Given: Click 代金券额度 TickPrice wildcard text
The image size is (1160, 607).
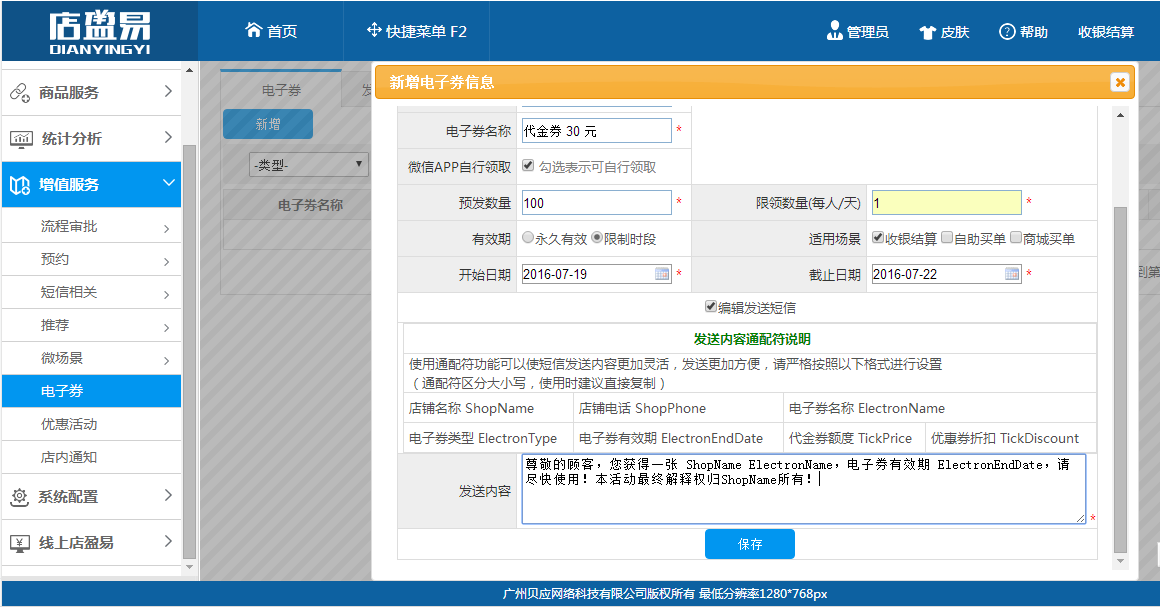Looking at the screenshot, I should pyautogui.click(x=850, y=438).
